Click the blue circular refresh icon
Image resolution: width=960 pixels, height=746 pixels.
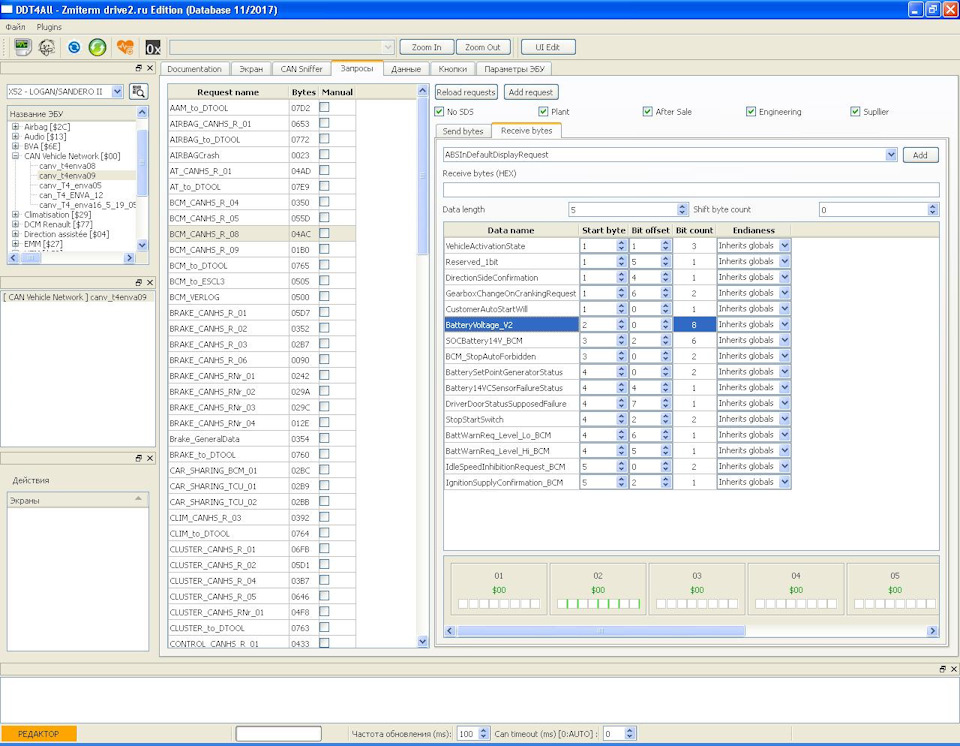pos(74,47)
